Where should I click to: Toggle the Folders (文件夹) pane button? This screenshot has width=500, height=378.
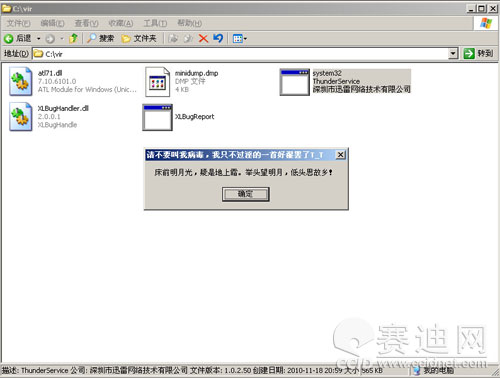139,39
